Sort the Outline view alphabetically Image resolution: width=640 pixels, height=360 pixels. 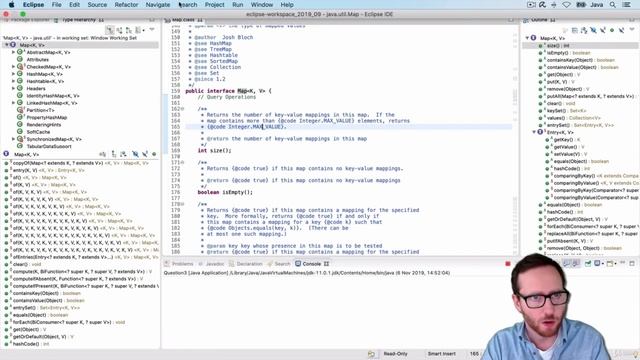coord(584,30)
